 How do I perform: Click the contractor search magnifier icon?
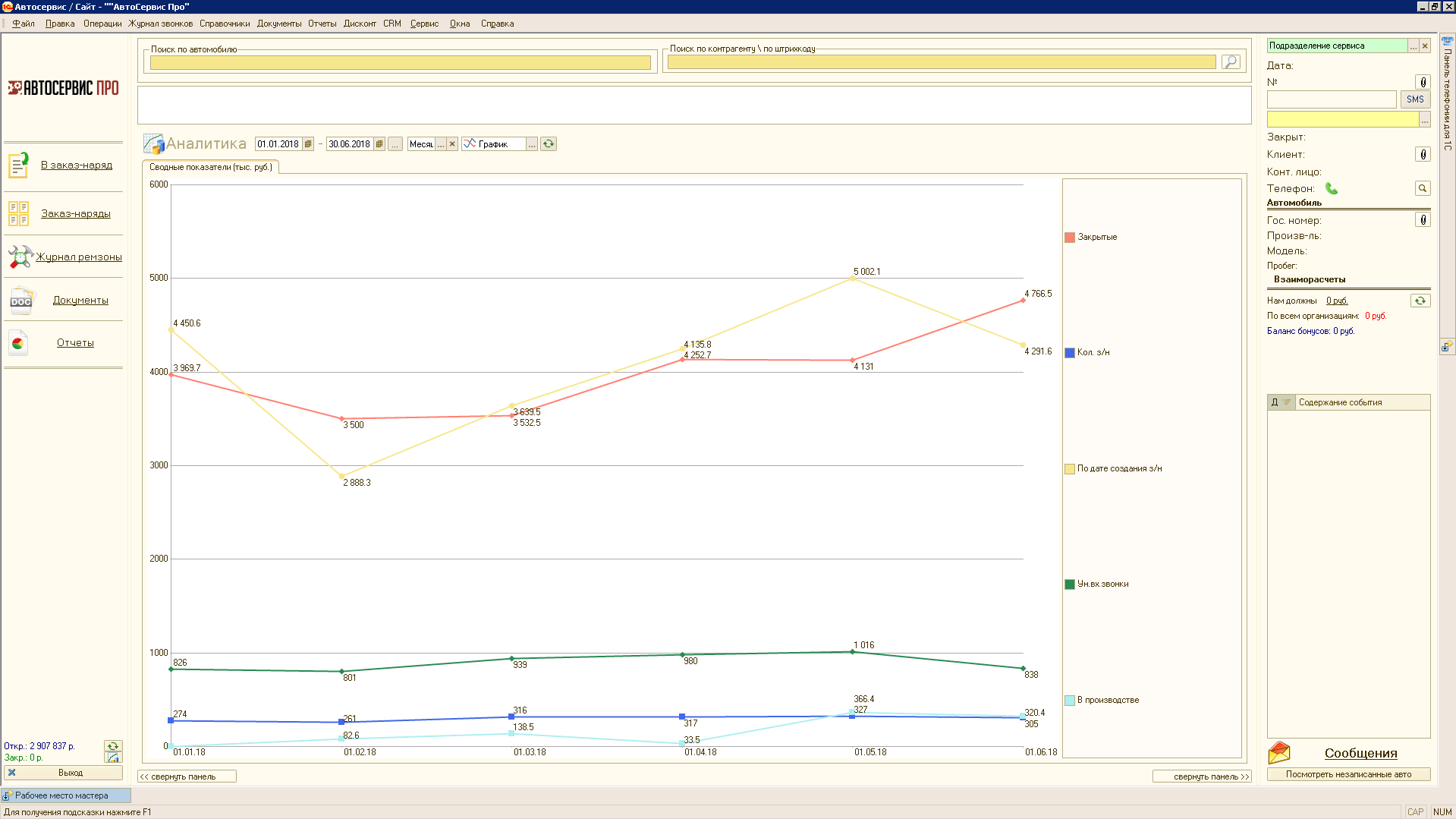point(1230,61)
